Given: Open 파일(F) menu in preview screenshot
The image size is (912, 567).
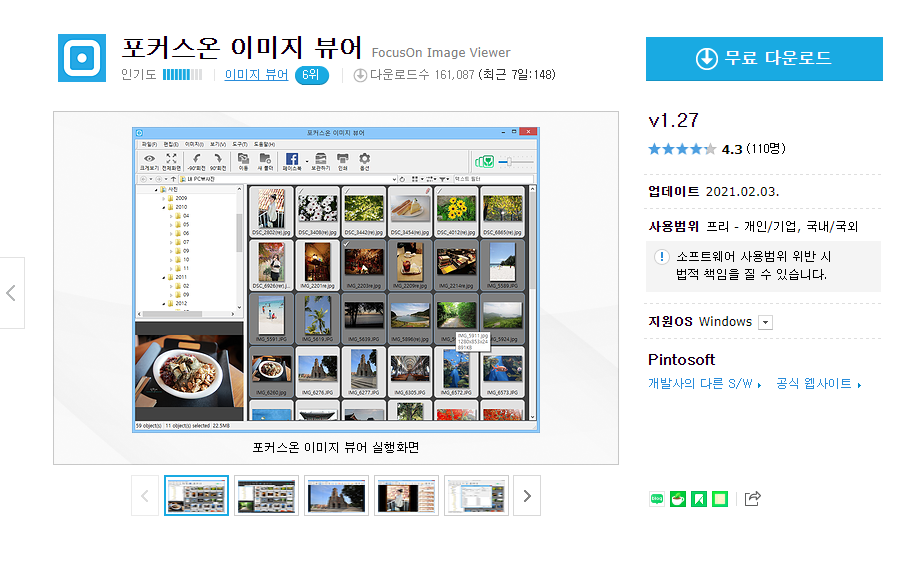Looking at the screenshot, I should [149, 144].
